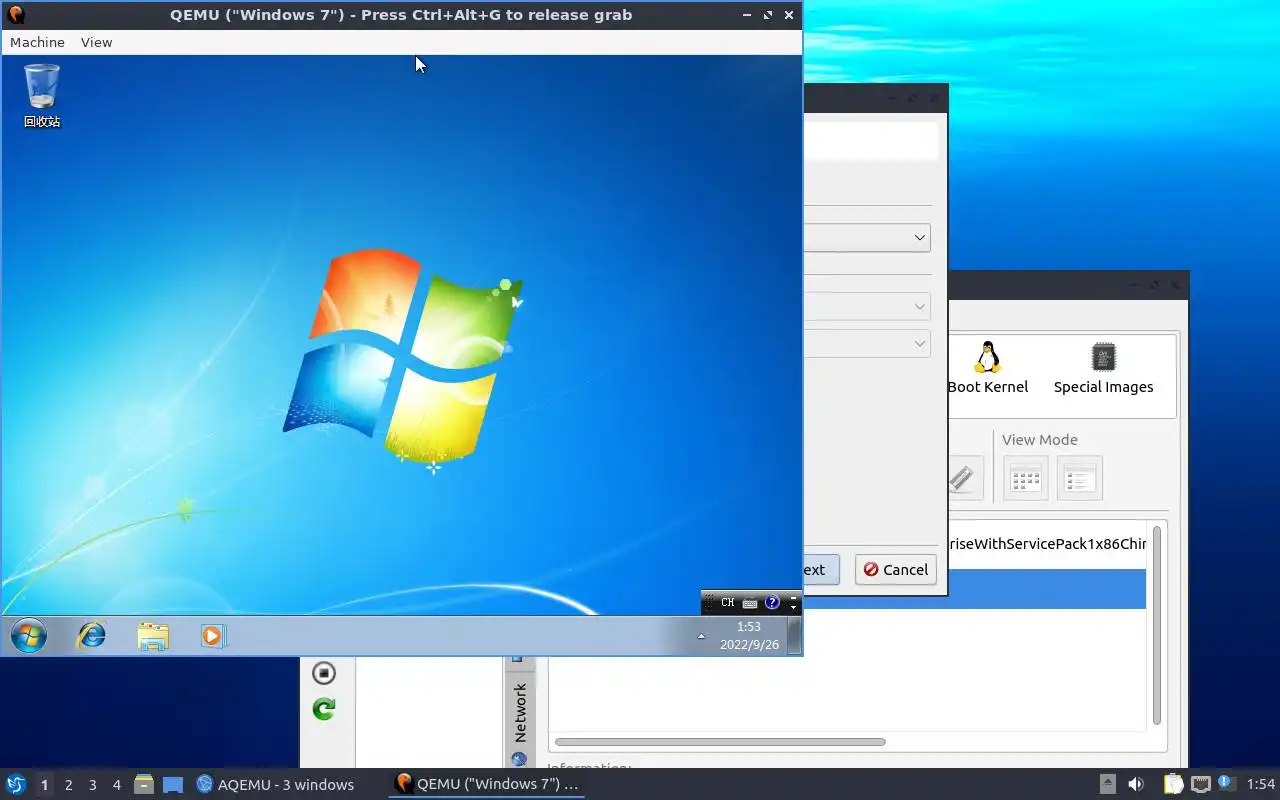Open the file manager from LXQt panel
The height and width of the screenshot is (800, 1280).
coord(144,784)
